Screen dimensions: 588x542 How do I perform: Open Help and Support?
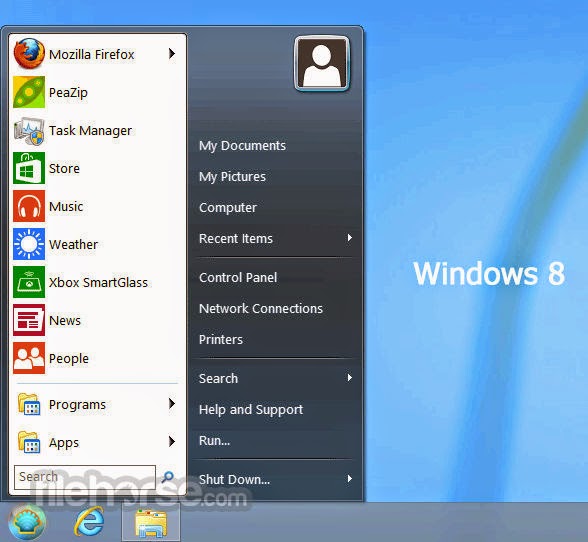click(251, 410)
